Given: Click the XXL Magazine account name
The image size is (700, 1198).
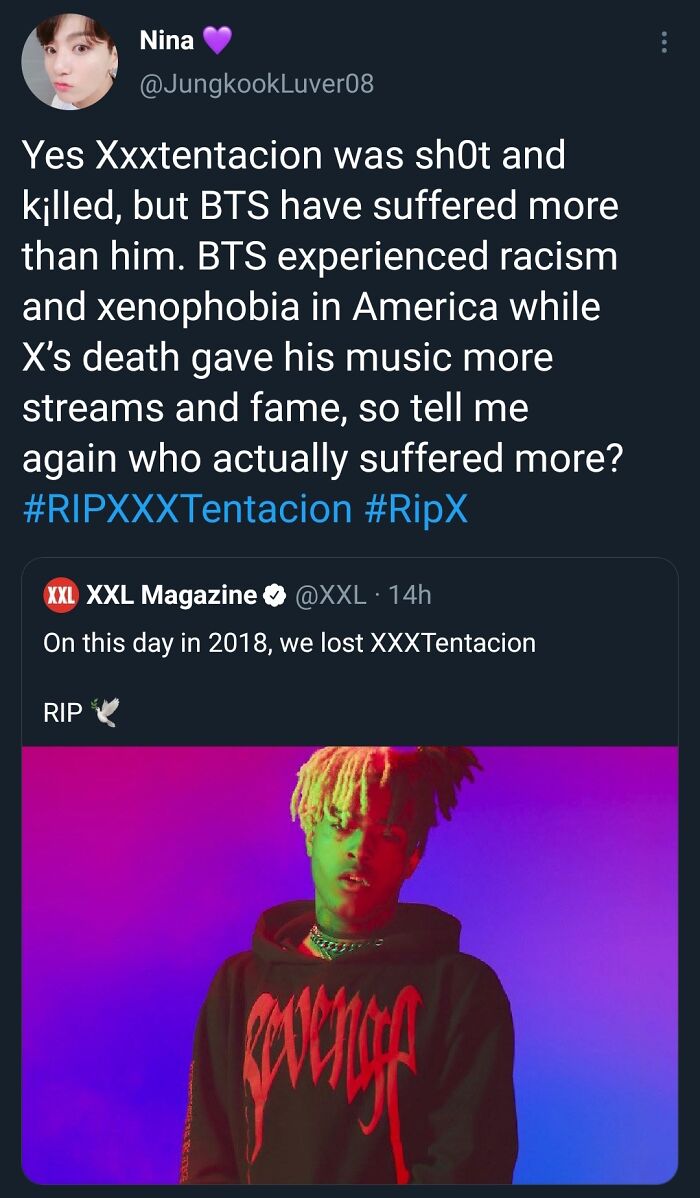Looking at the screenshot, I should (172, 595).
